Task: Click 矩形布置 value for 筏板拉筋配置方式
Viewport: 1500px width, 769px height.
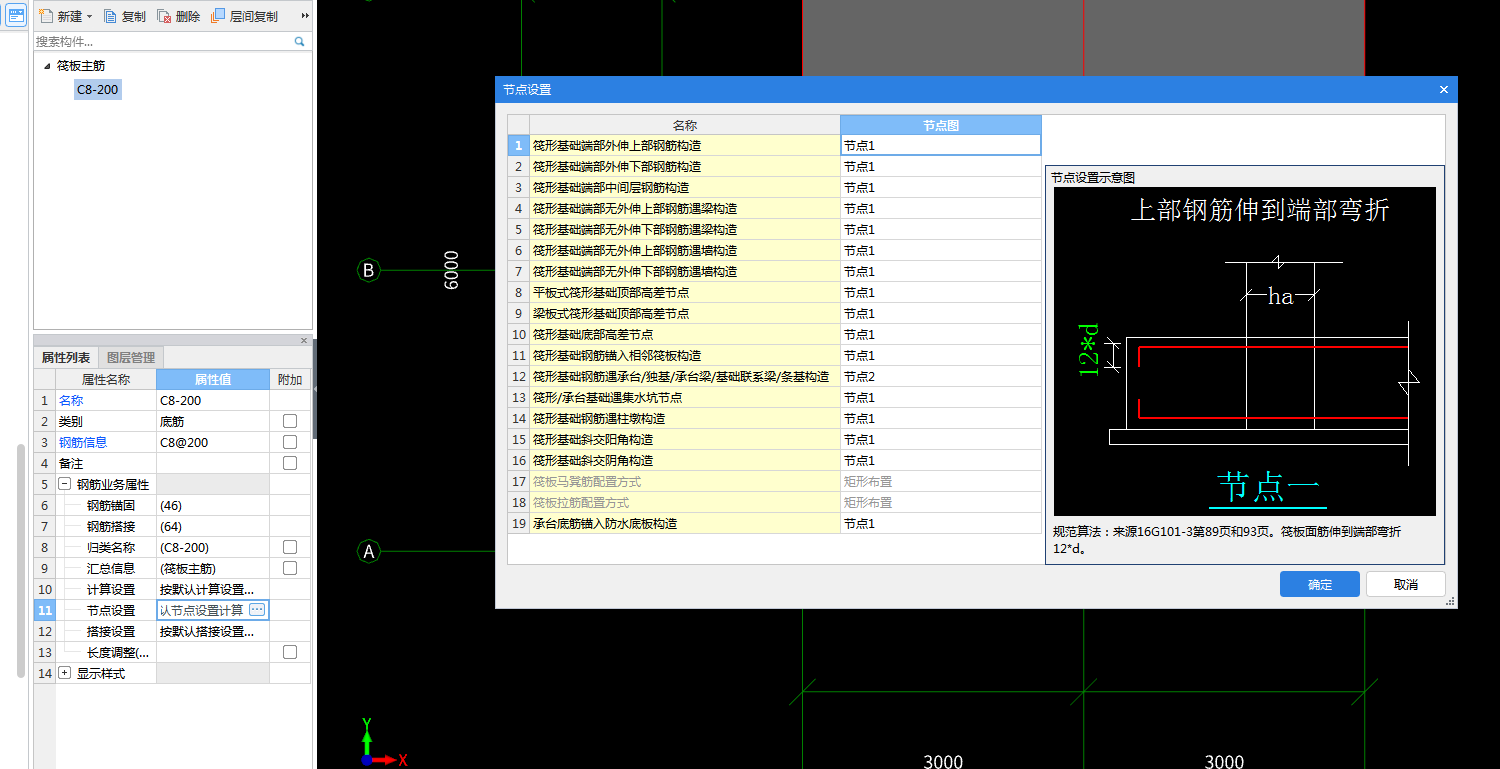Action: point(940,503)
